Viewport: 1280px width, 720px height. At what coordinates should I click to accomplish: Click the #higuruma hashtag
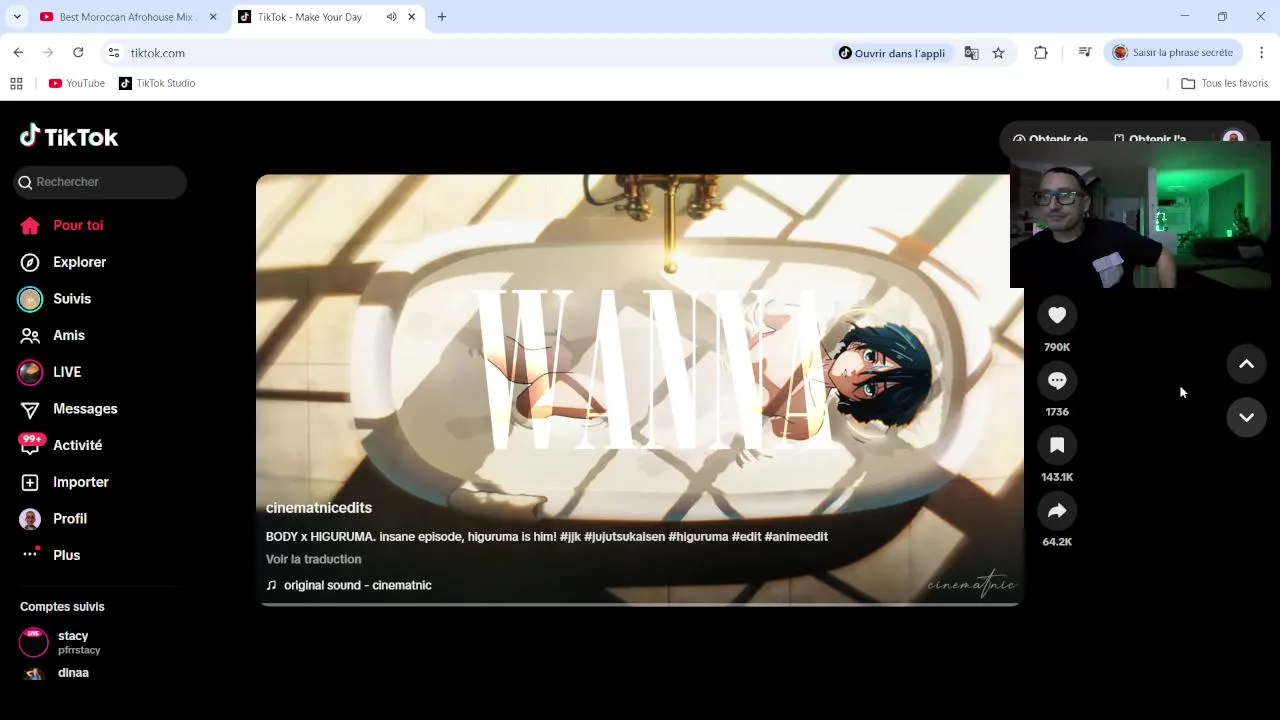coord(698,537)
